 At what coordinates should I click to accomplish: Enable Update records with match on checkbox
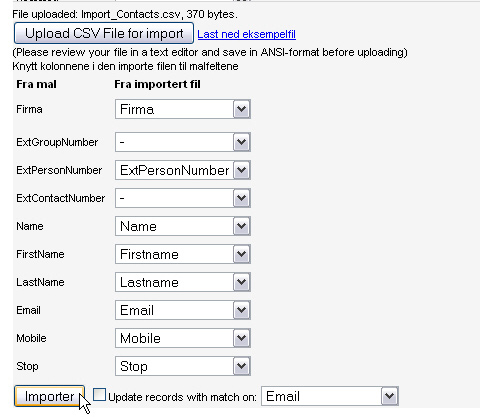pyautogui.click(x=99, y=395)
